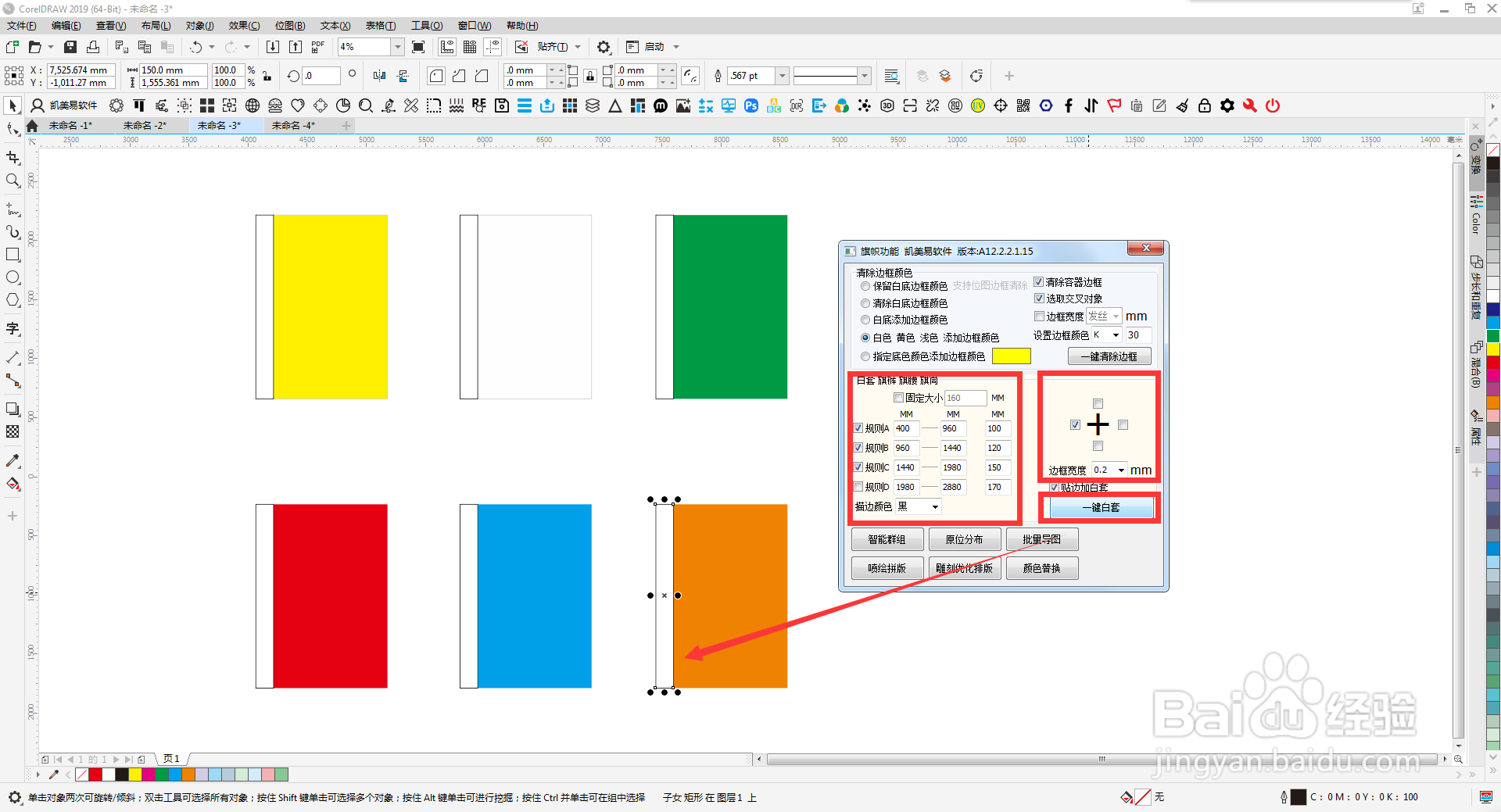This screenshot has width=1501, height=812.
Task: Activate the Text tool
Action: click(13, 329)
